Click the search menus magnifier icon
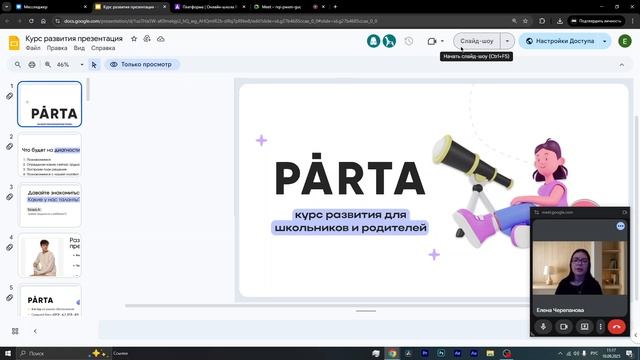The width and height of the screenshot is (640, 360). (x=18, y=64)
